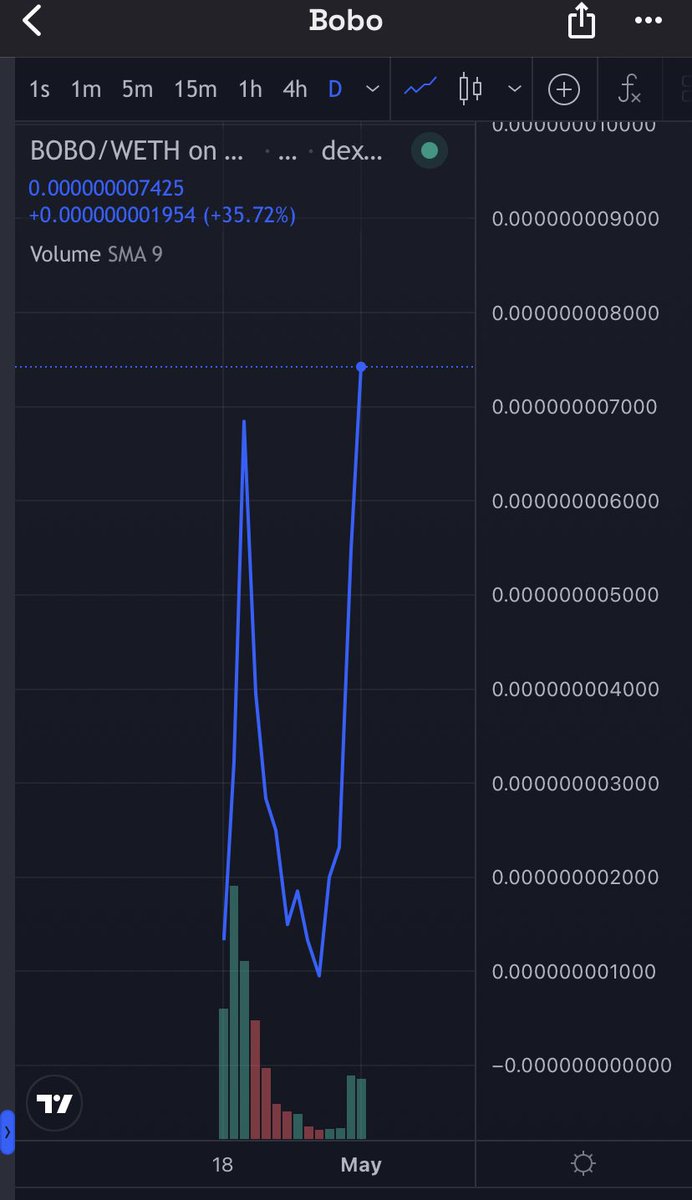
Task: Expand the chart style dropdown chevron
Action: 514,89
